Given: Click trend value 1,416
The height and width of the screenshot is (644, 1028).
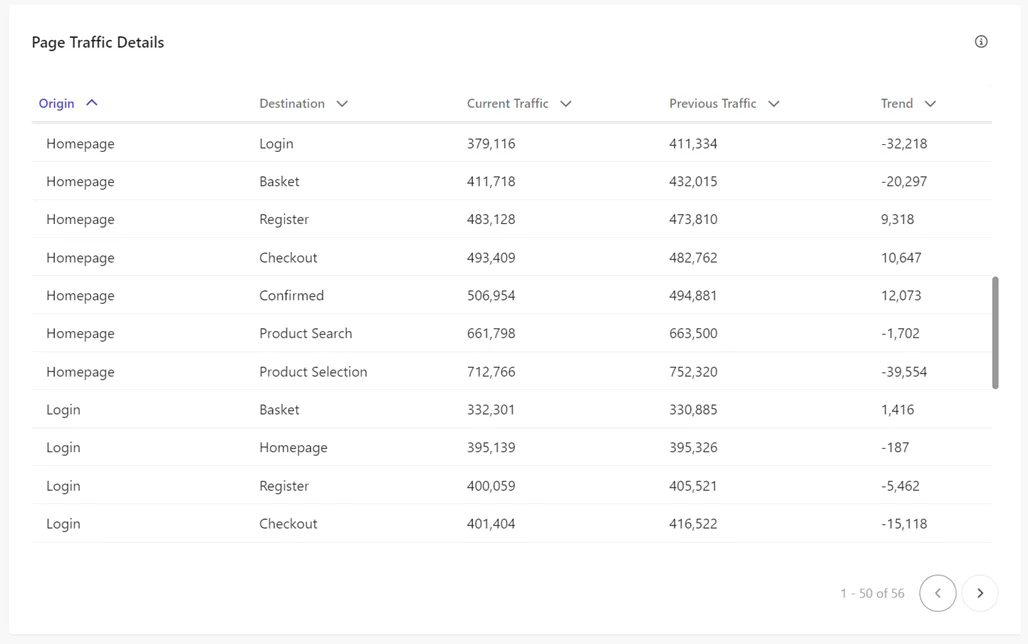Looking at the screenshot, I should (x=898, y=410).
